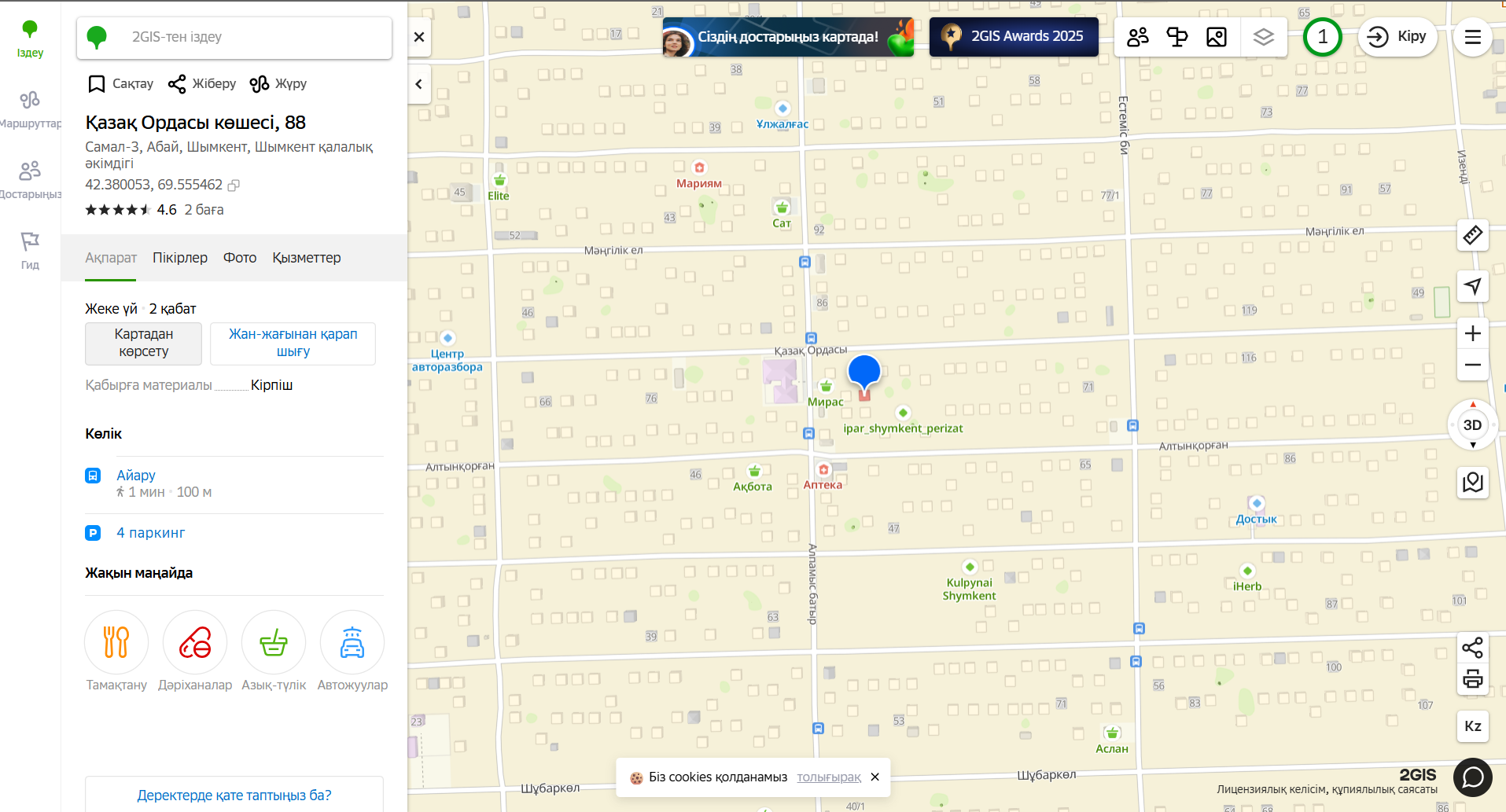
Task: Open the Іздеу search sidebar item
Action: tap(30, 39)
